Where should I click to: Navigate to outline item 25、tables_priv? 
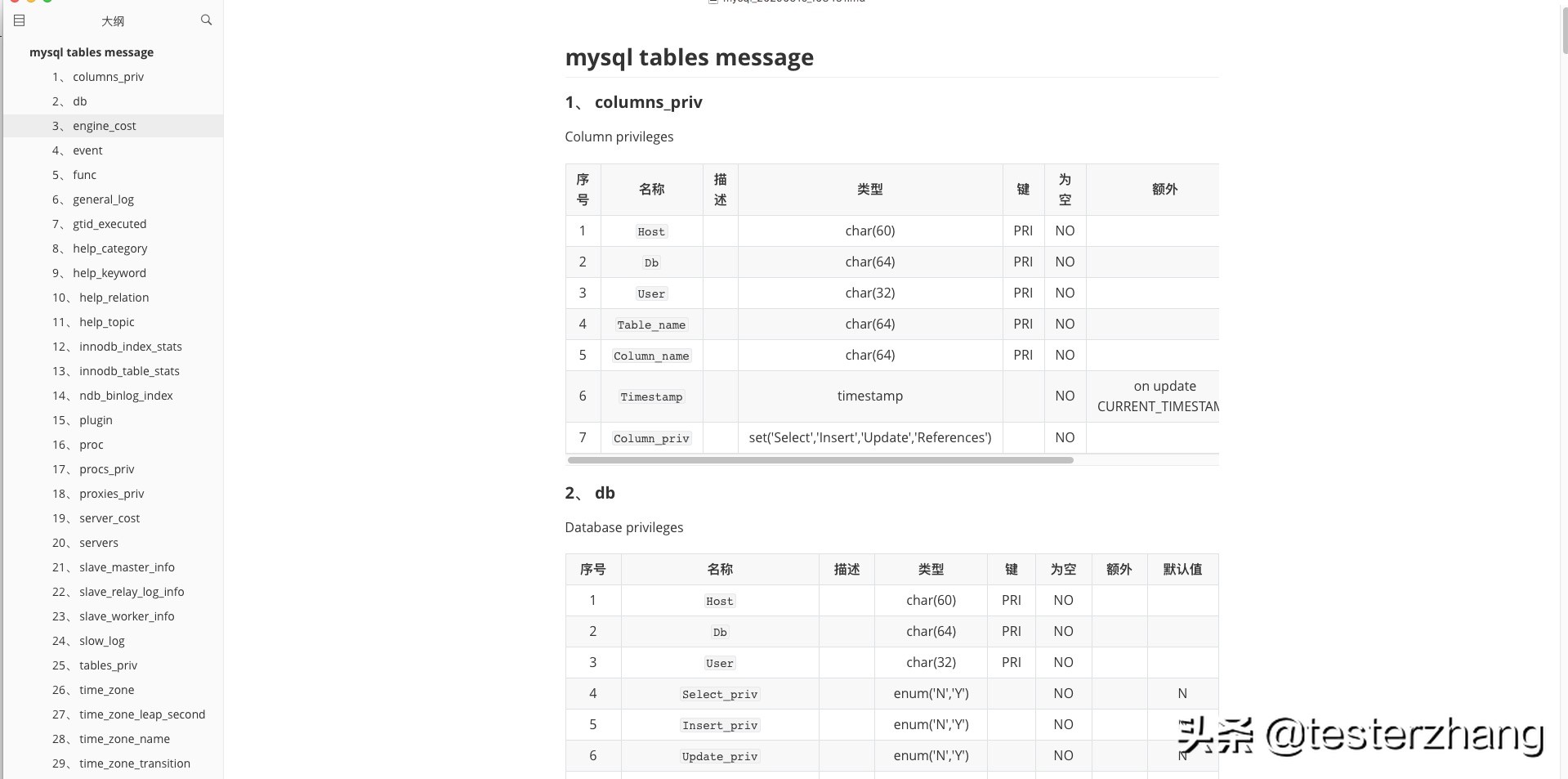coord(95,665)
